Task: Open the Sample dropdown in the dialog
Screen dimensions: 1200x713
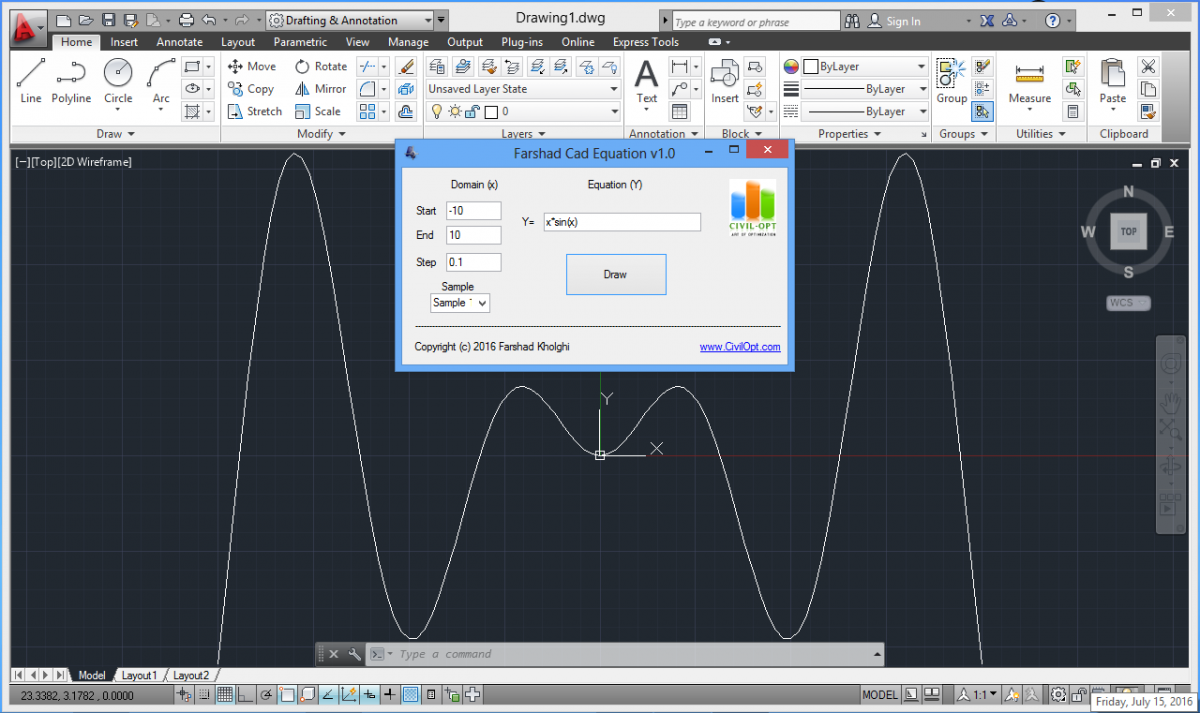Action: pyautogui.click(x=460, y=303)
